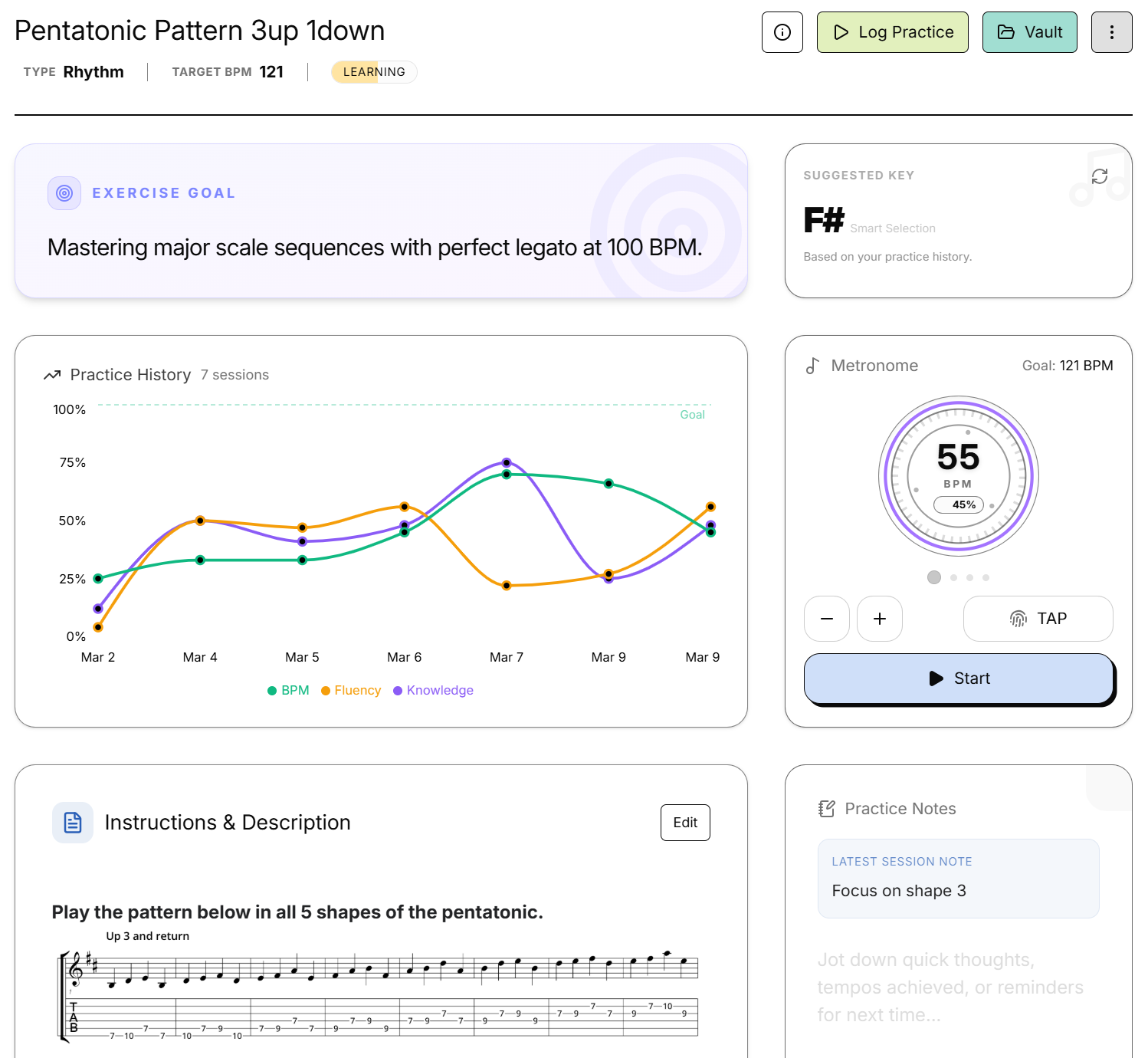Decrease metronome tempo with minus button
Image resolution: width=1148 pixels, height=1058 pixels.
coord(827,619)
